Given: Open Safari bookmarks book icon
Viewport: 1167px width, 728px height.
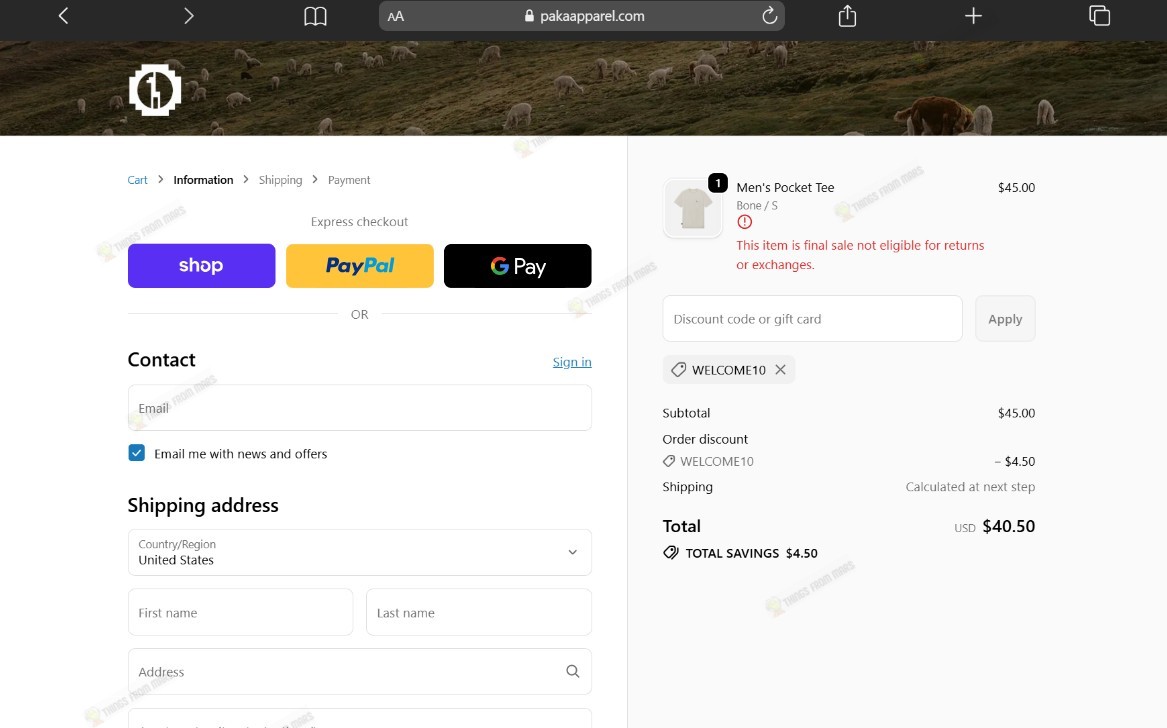Looking at the screenshot, I should pyautogui.click(x=316, y=16).
